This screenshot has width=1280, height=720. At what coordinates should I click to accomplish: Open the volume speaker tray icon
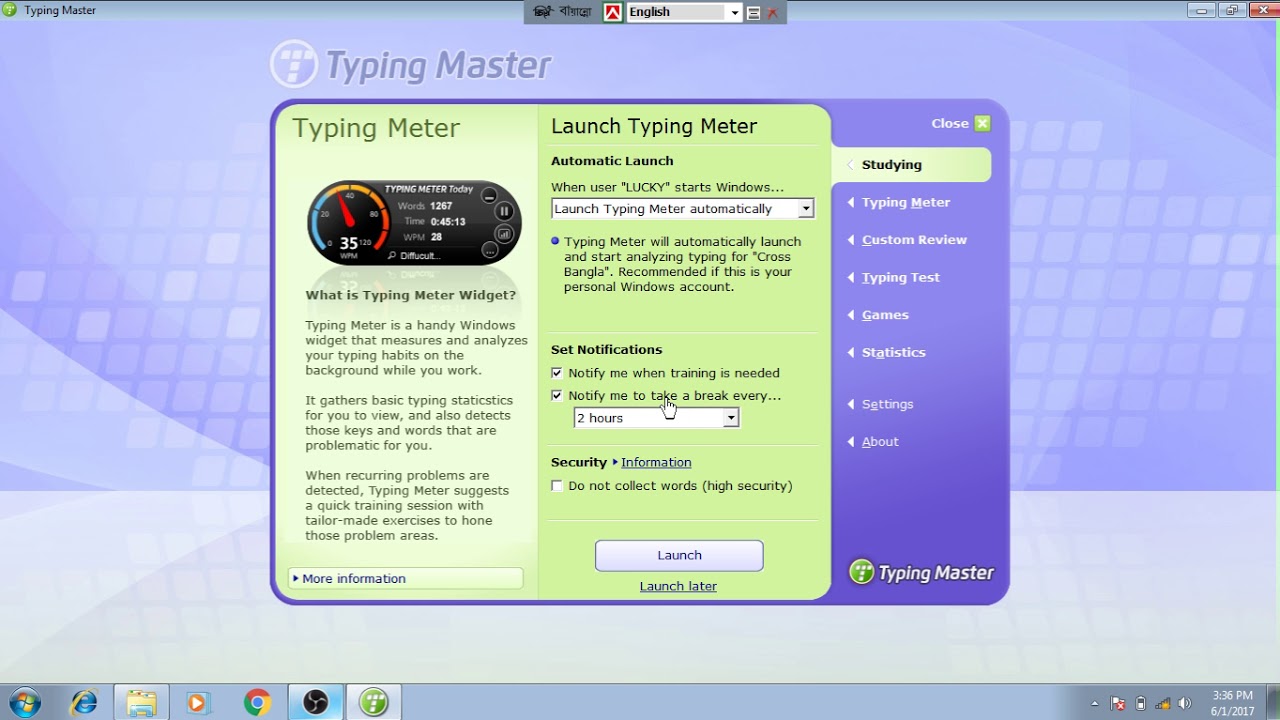pos(1186,704)
